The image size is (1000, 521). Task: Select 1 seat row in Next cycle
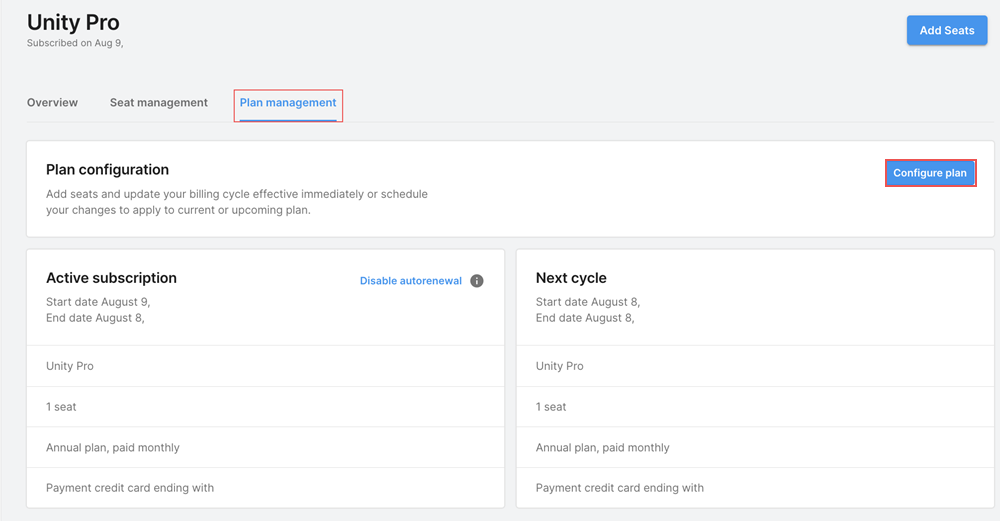tap(755, 407)
